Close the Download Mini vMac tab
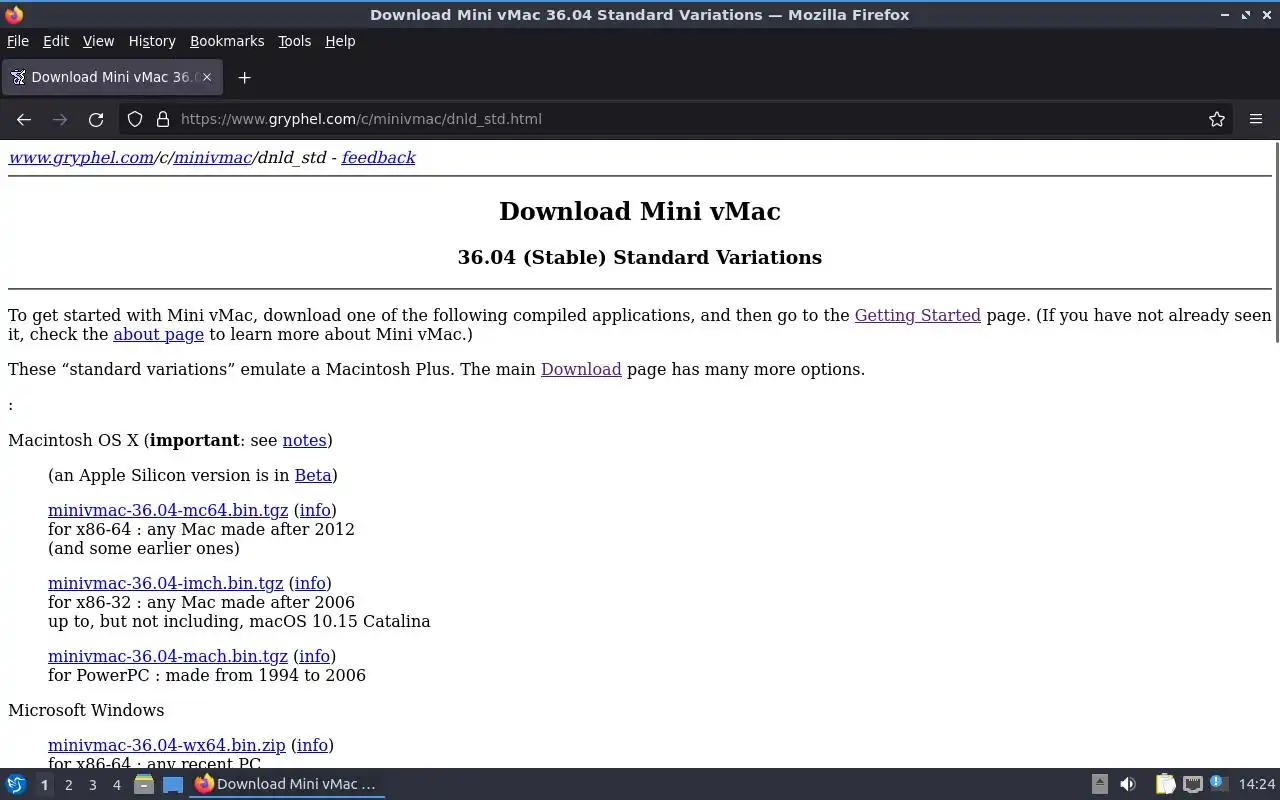1280x800 pixels. pyautogui.click(x=207, y=77)
